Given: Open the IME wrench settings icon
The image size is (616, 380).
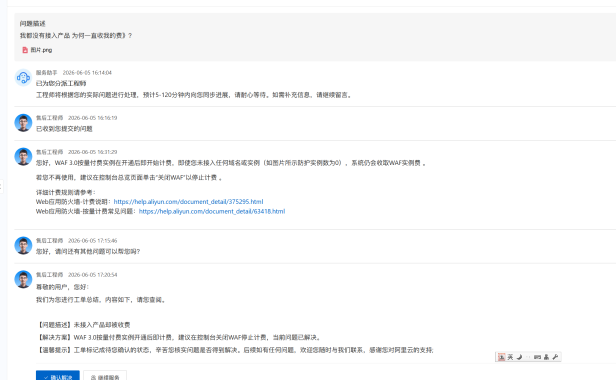Looking at the screenshot, I should [555, 357].
